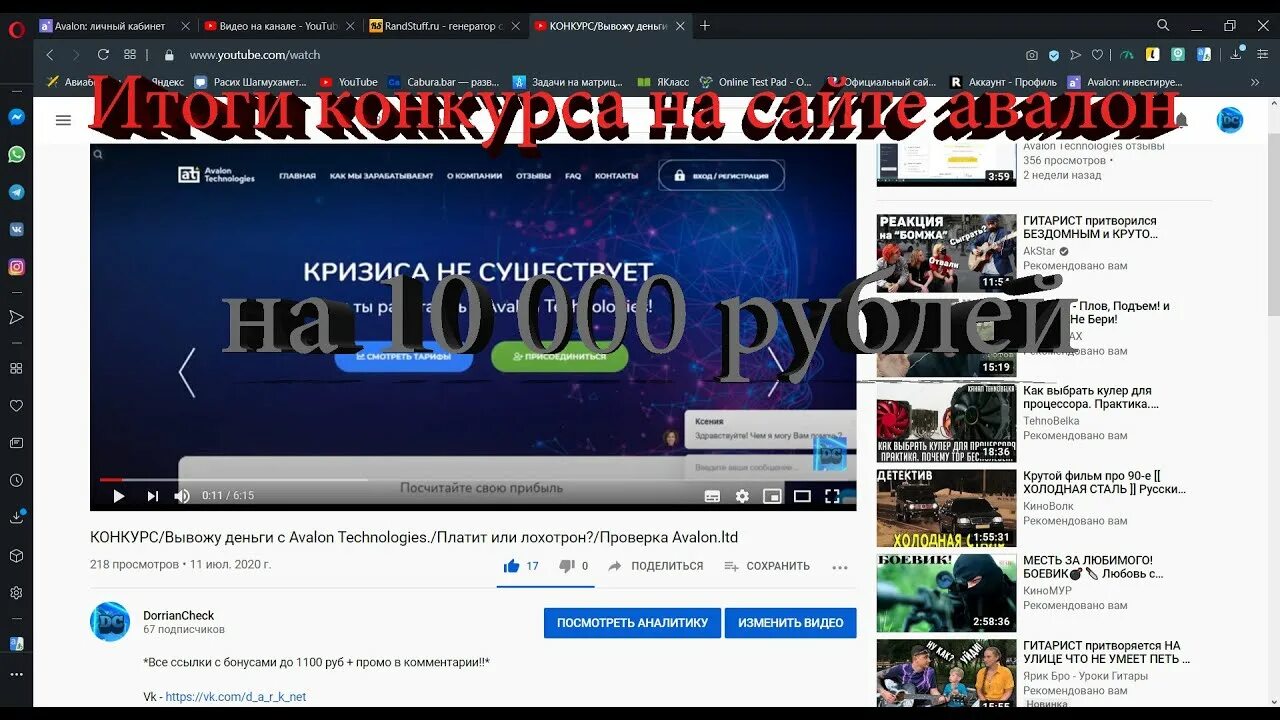Open Instagram in Opera sidebar

(x=16, y=267)
